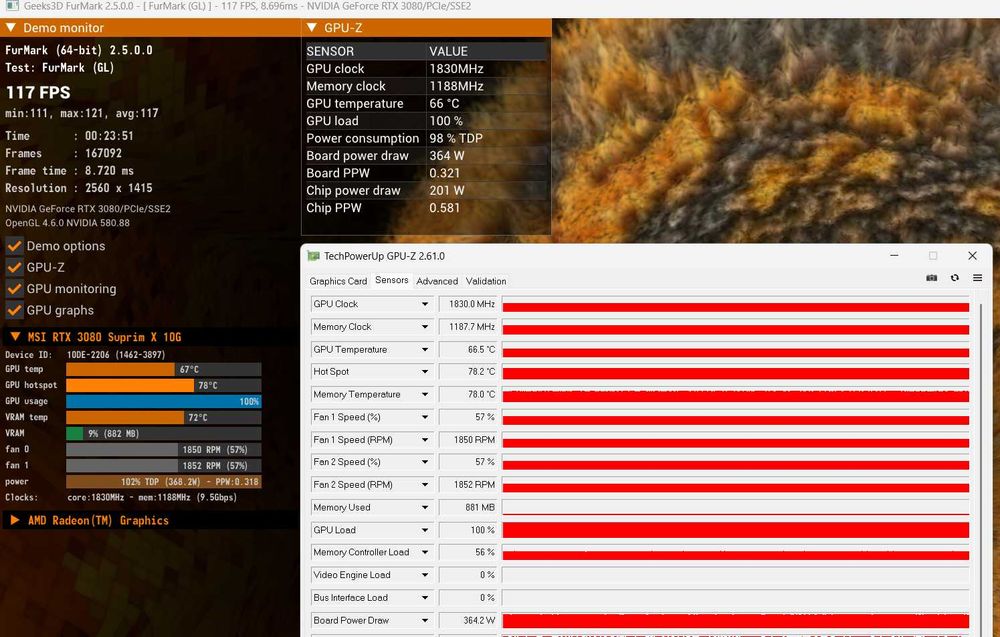Image resolution: width=1000 pixels, height=637 pixels.
Task: Open the Memory Clock sensor dropdown
Action: click(x=425, y=326)
